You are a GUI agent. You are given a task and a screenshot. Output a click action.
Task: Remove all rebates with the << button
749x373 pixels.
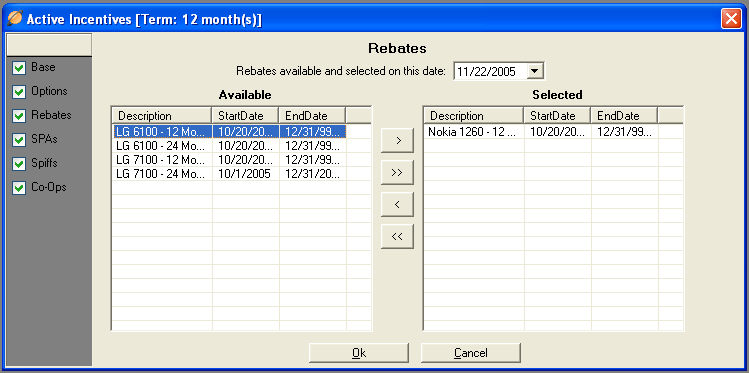point(397,236)
